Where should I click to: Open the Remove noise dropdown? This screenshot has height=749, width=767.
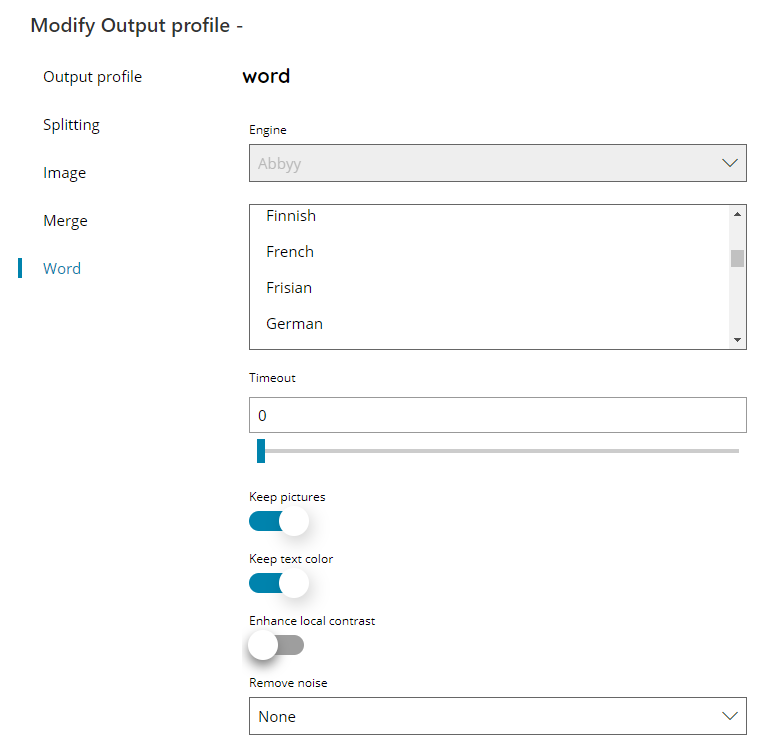(497, 716)
